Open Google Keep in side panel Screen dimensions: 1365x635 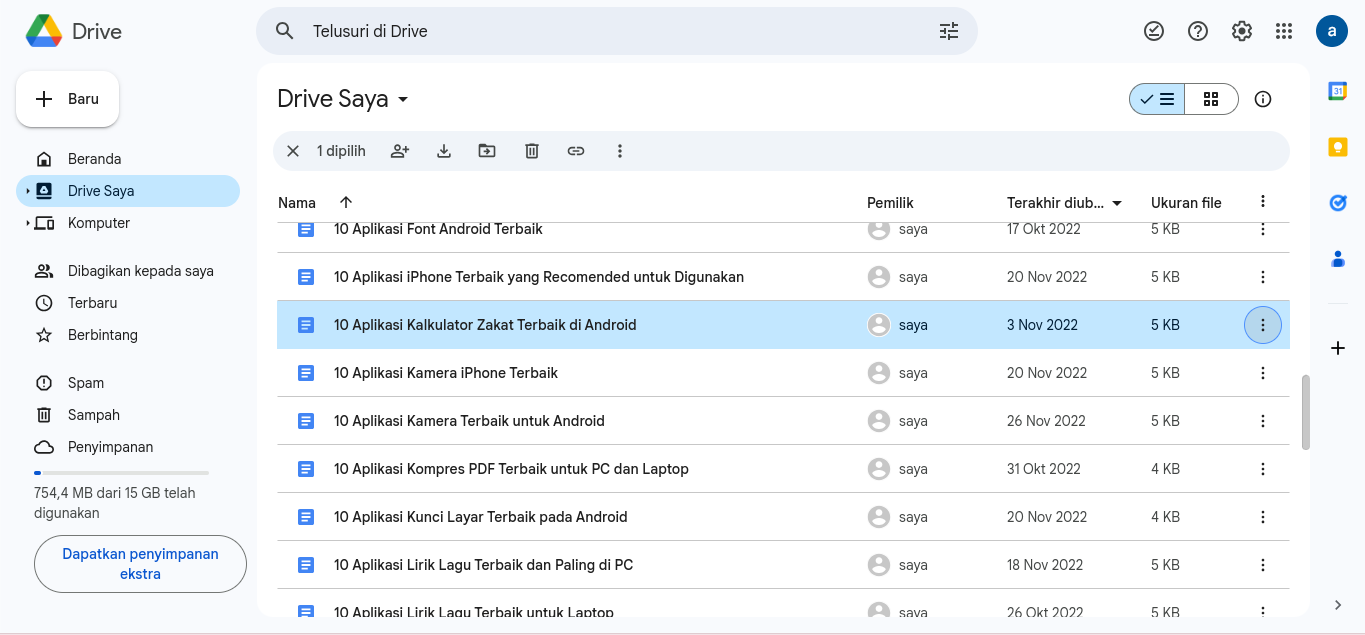pos(1337,147)
